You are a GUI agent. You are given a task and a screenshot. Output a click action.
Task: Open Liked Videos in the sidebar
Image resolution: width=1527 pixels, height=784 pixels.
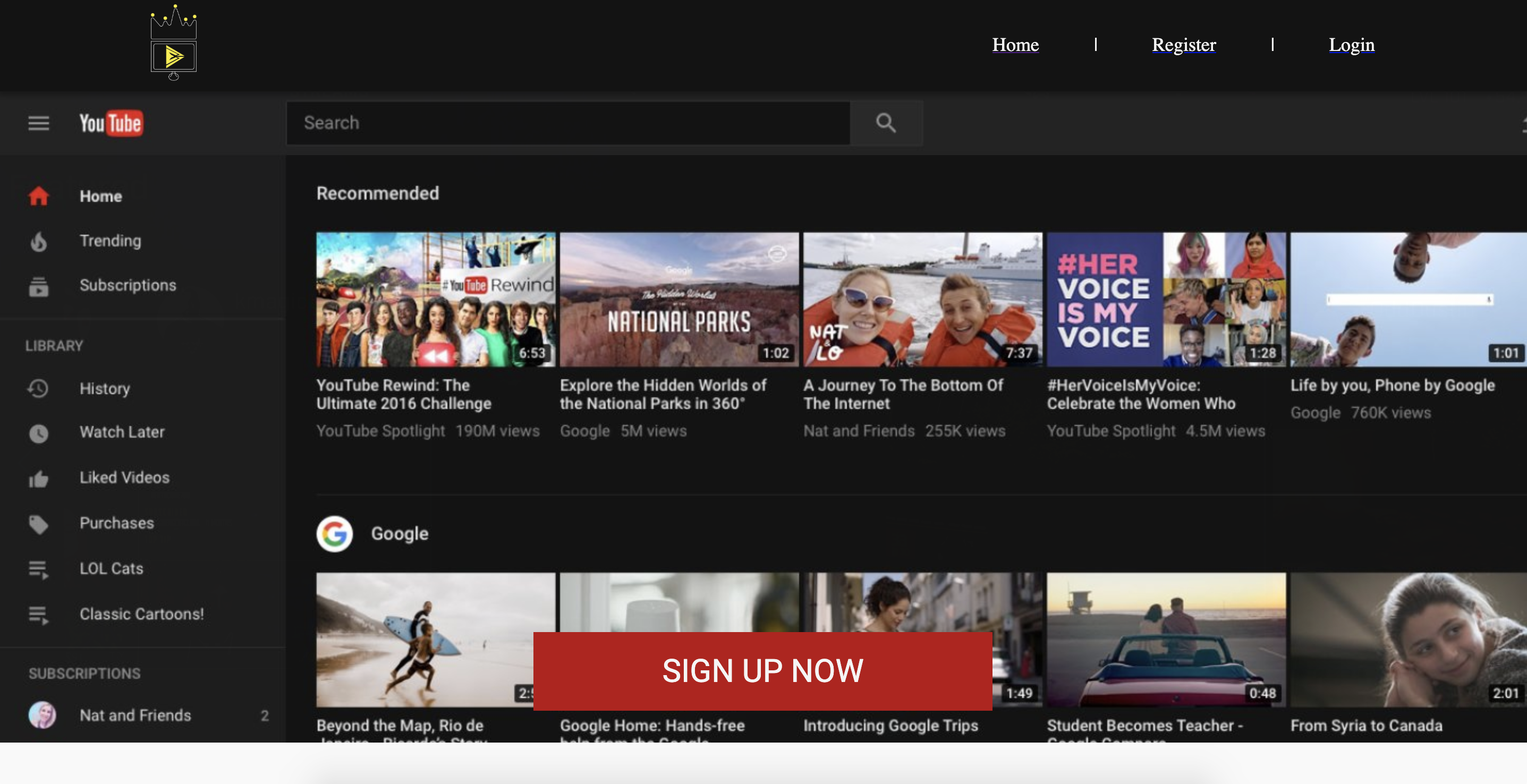click(x=124, y=478)
